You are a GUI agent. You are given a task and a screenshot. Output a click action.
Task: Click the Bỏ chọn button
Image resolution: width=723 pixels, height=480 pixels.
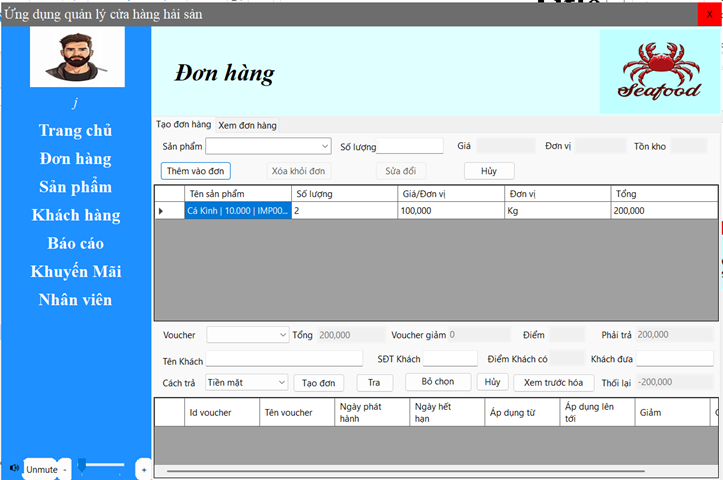point(438,382)
